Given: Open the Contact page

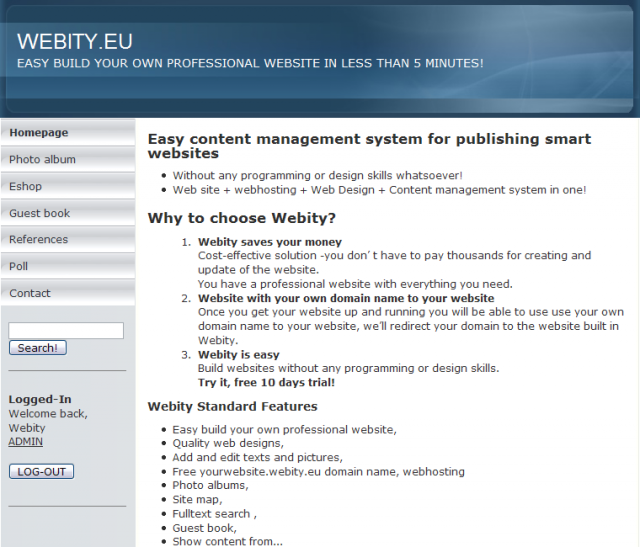Looking at the screenshot, I should (68, 293).
